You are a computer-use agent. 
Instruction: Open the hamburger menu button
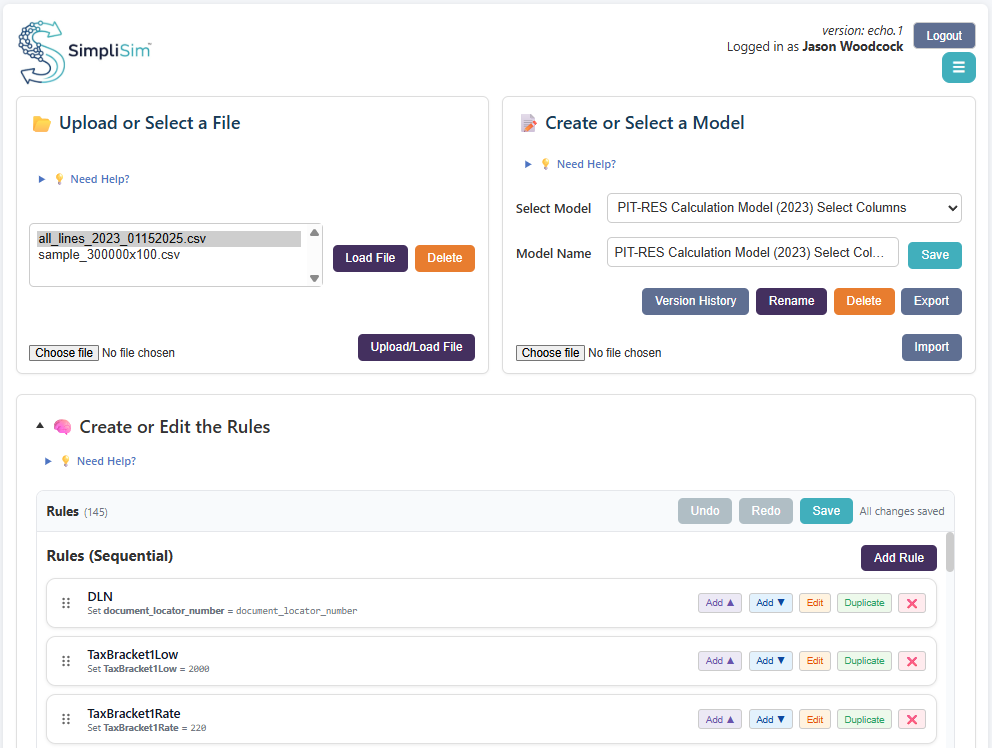(958, 68)
